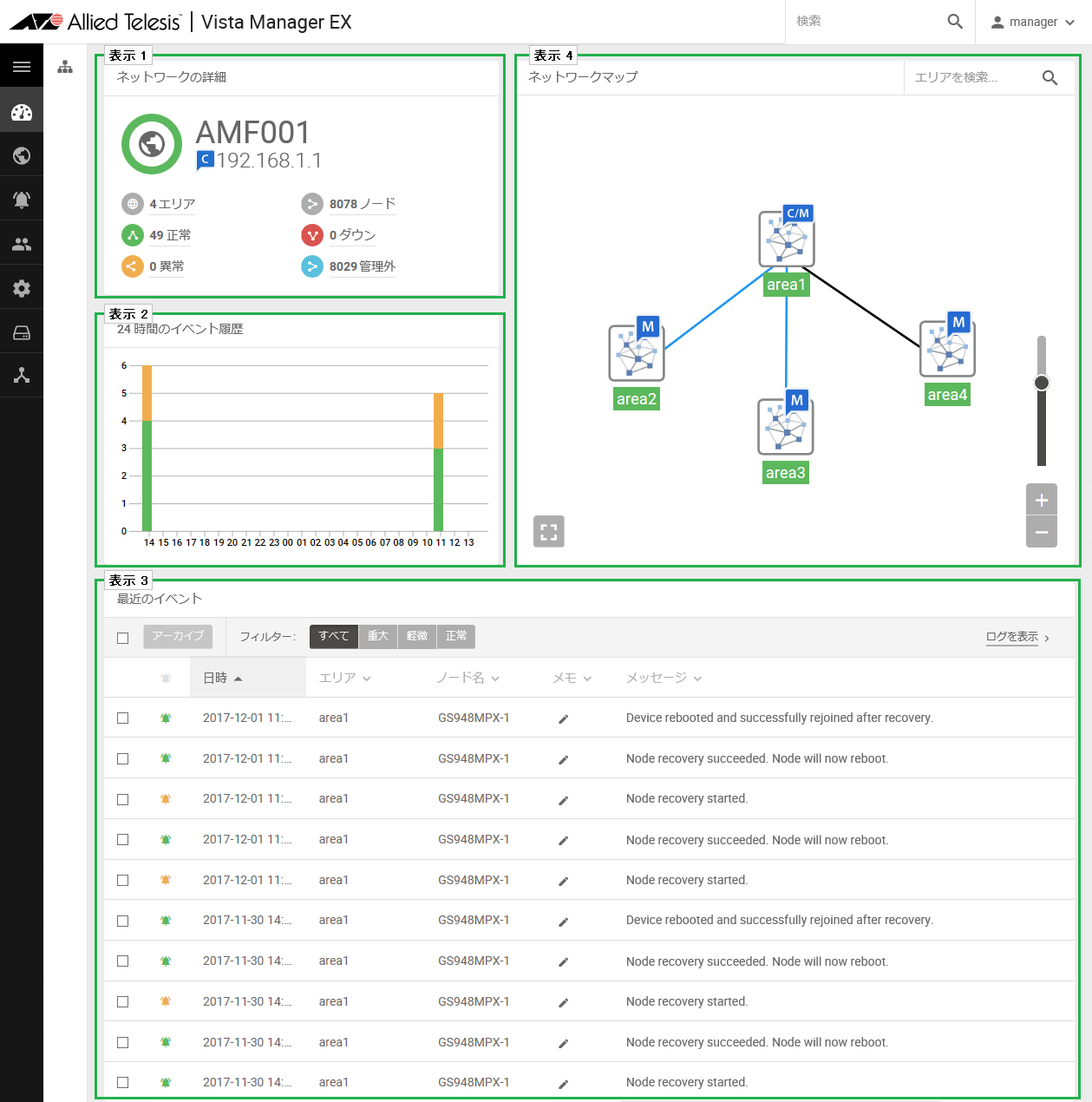Click the map zoom slider handle
The width and height of the screenshot is (1092, 1102).
tap(1042, 383)
